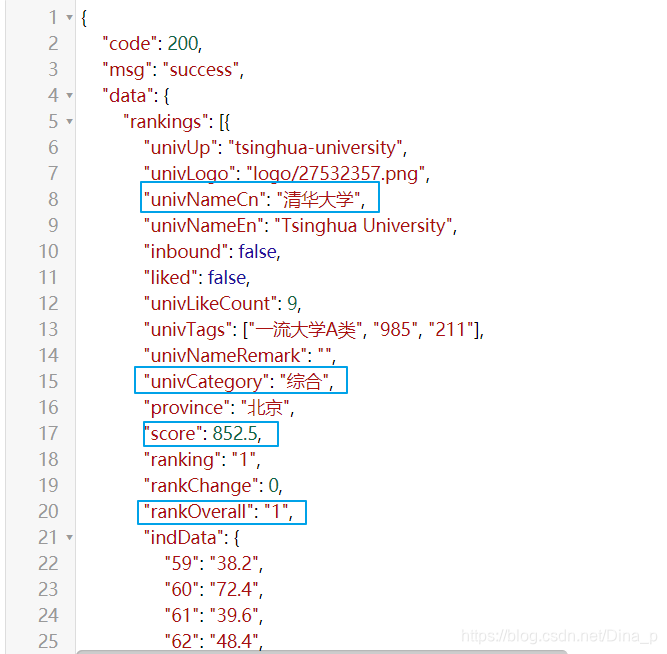Click line number 25 in the gutter

[x=48, y=641]
